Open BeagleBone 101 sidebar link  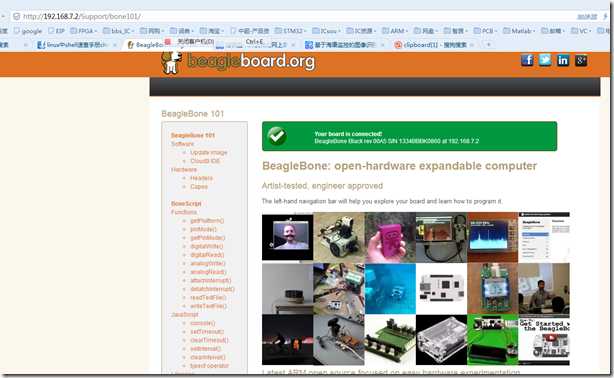(193, 135)
